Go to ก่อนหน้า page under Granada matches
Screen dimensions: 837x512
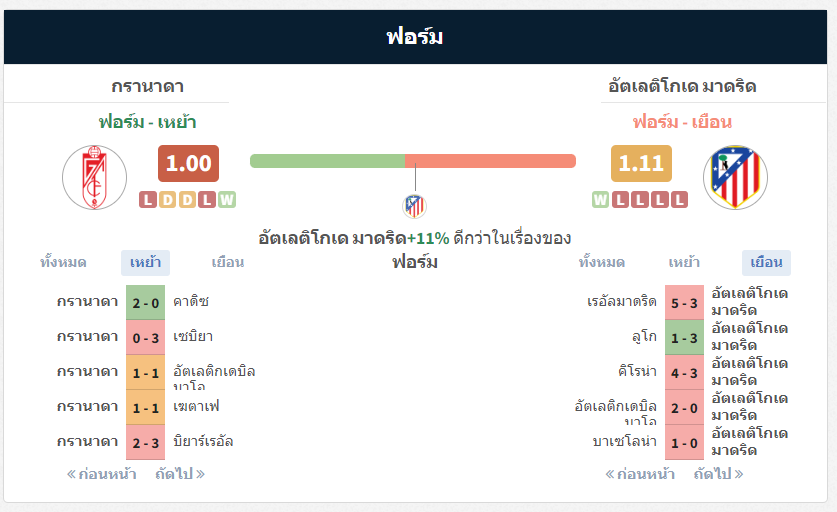[x=101, y=474]
